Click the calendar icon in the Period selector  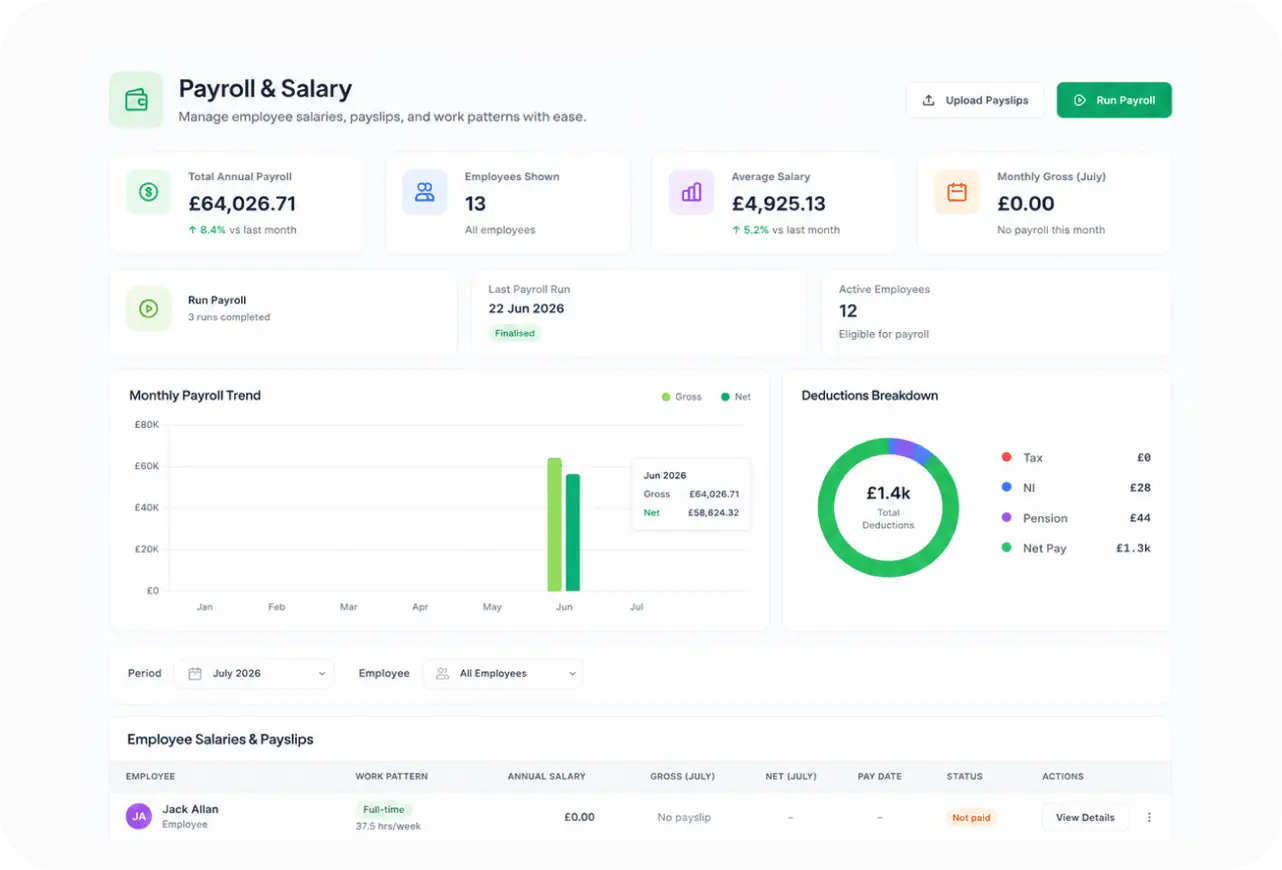coord(195,674)
